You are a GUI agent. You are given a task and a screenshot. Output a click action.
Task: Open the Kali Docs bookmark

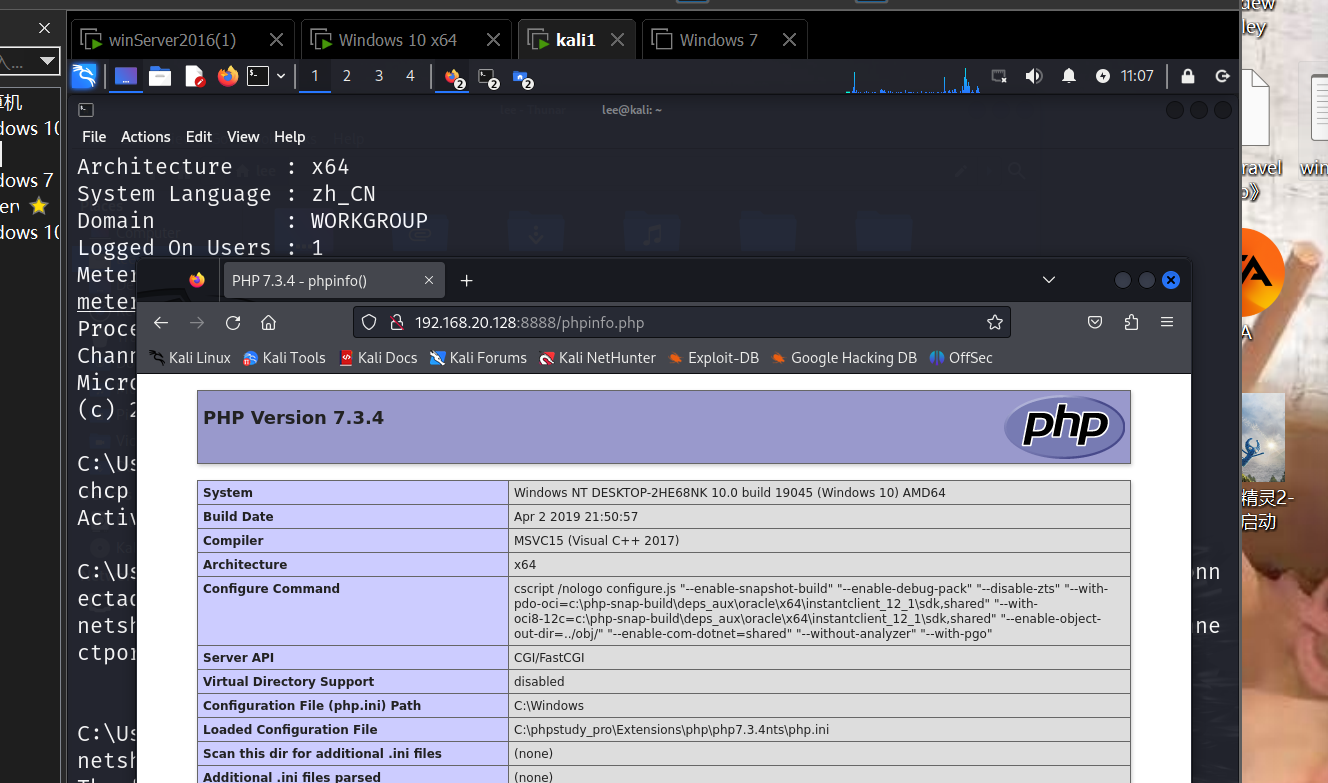click(378, 358)
